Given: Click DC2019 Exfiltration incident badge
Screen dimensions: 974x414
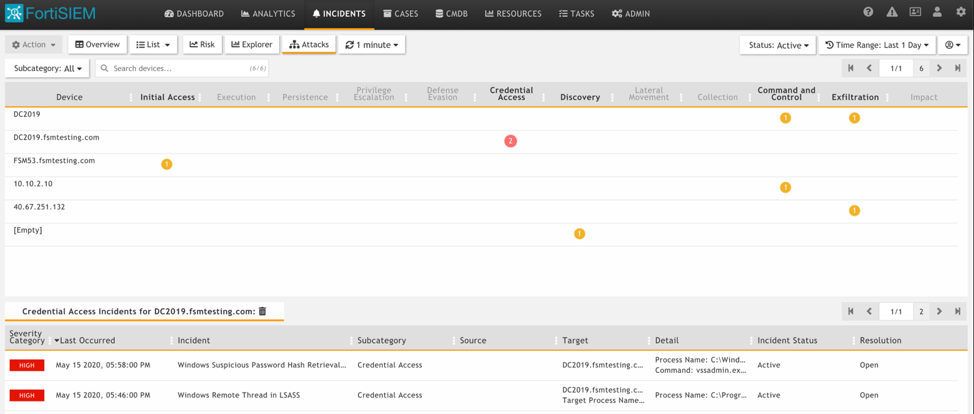Looking at the screenshot, I should click(x=854, y=117).
